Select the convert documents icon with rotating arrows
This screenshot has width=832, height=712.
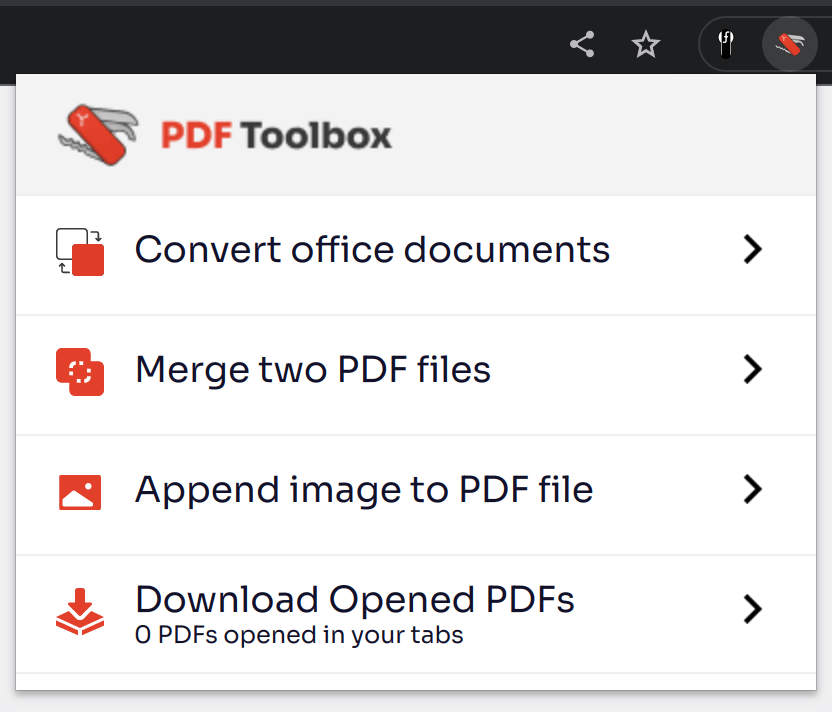79,252
